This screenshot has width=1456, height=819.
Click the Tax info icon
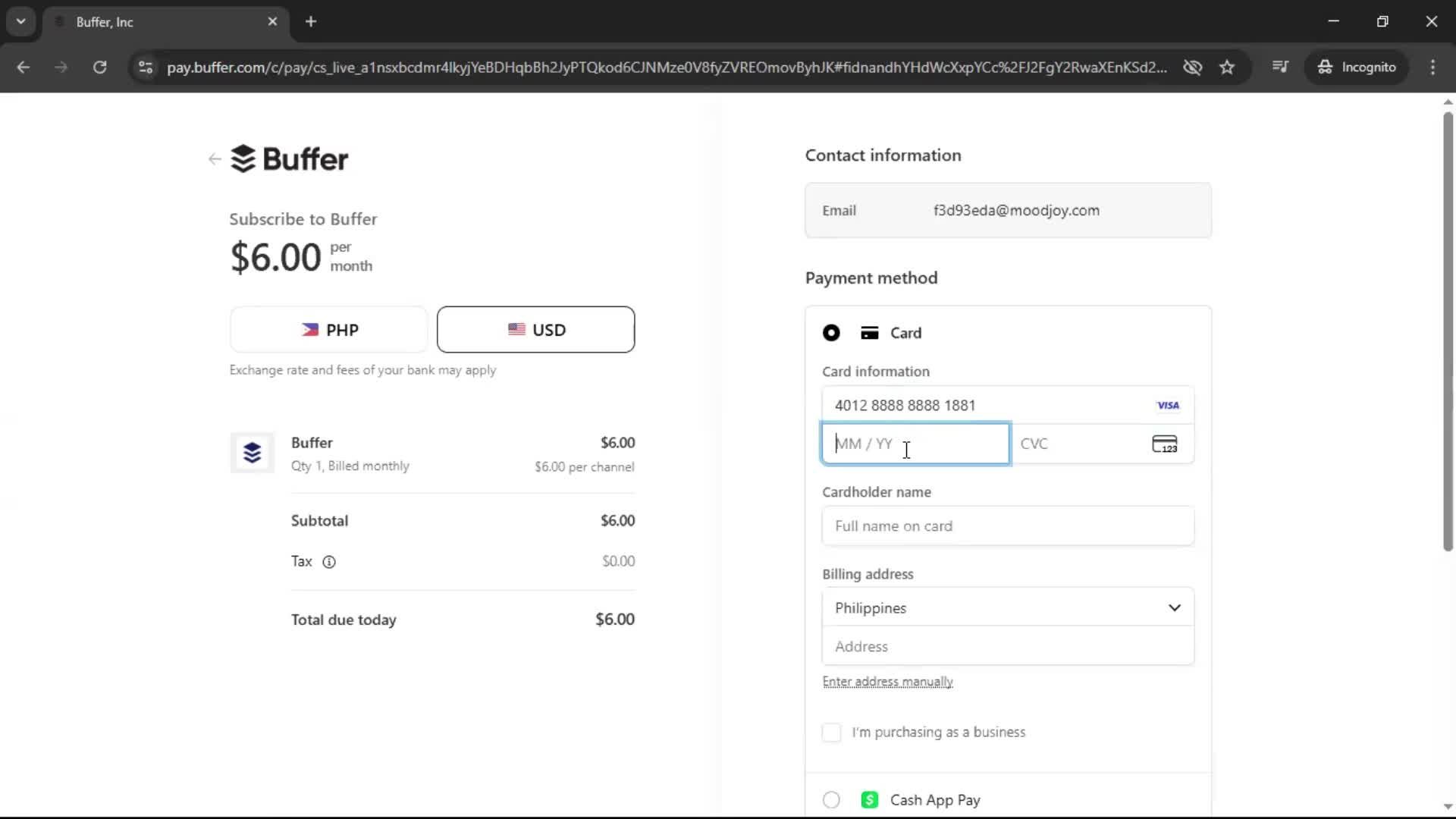328,562
